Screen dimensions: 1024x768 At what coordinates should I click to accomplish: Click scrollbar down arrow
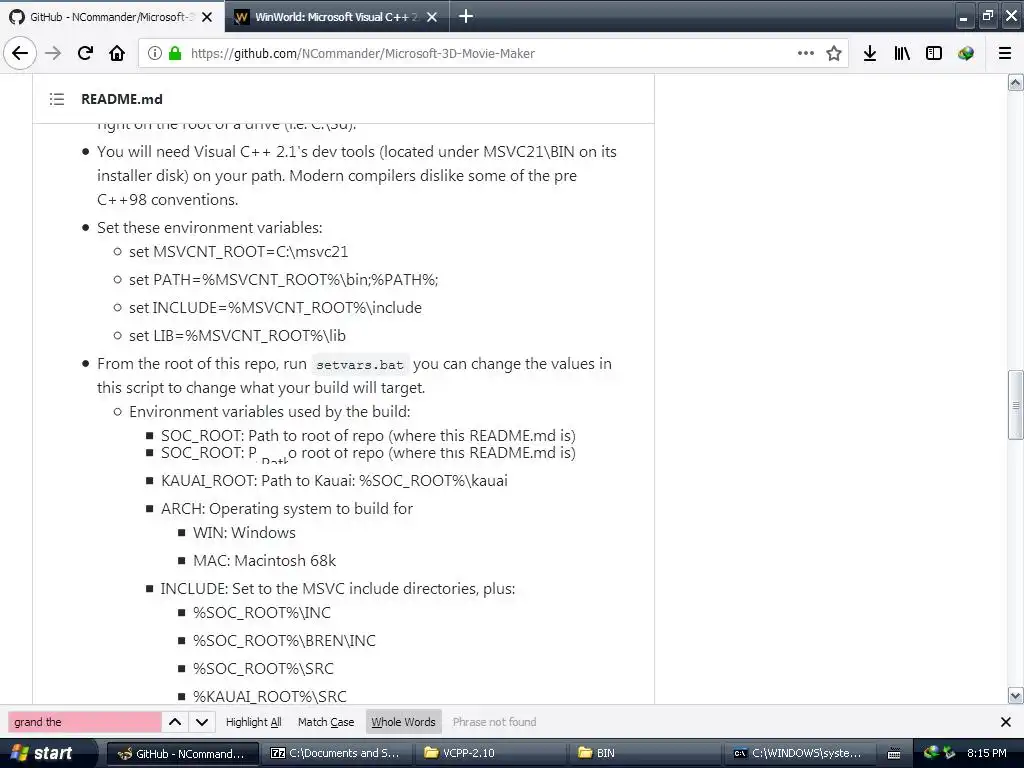click(x=1015, y=696)
